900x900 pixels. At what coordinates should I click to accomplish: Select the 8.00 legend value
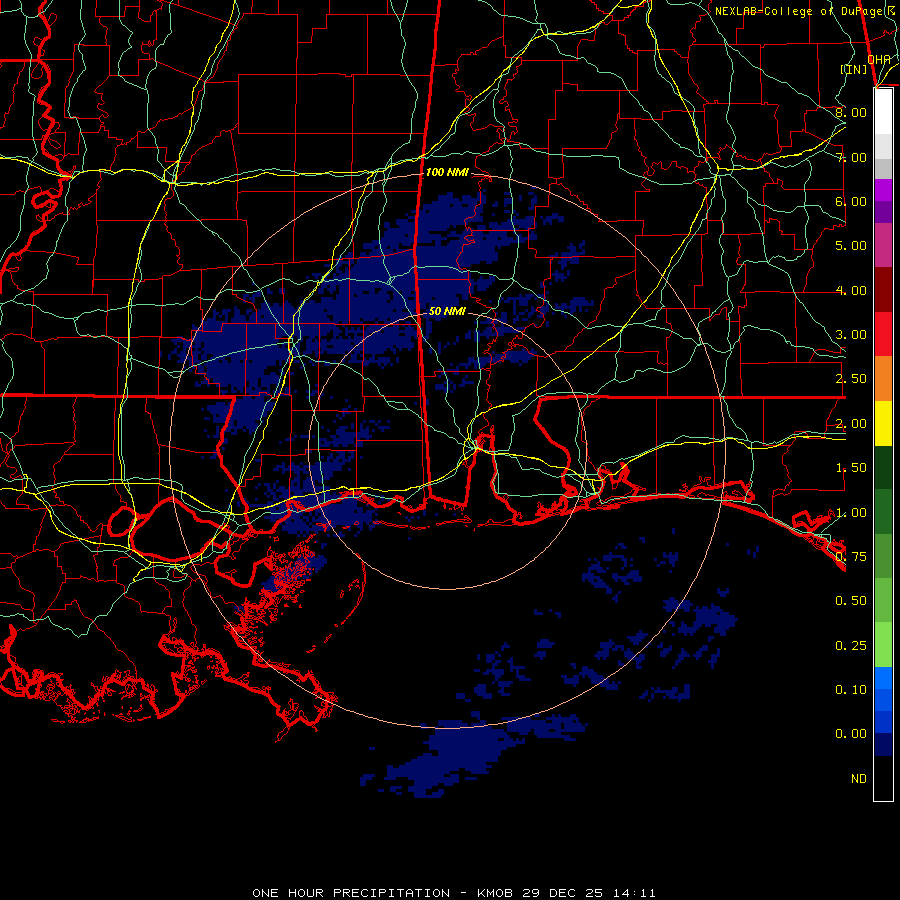(851, 112)
